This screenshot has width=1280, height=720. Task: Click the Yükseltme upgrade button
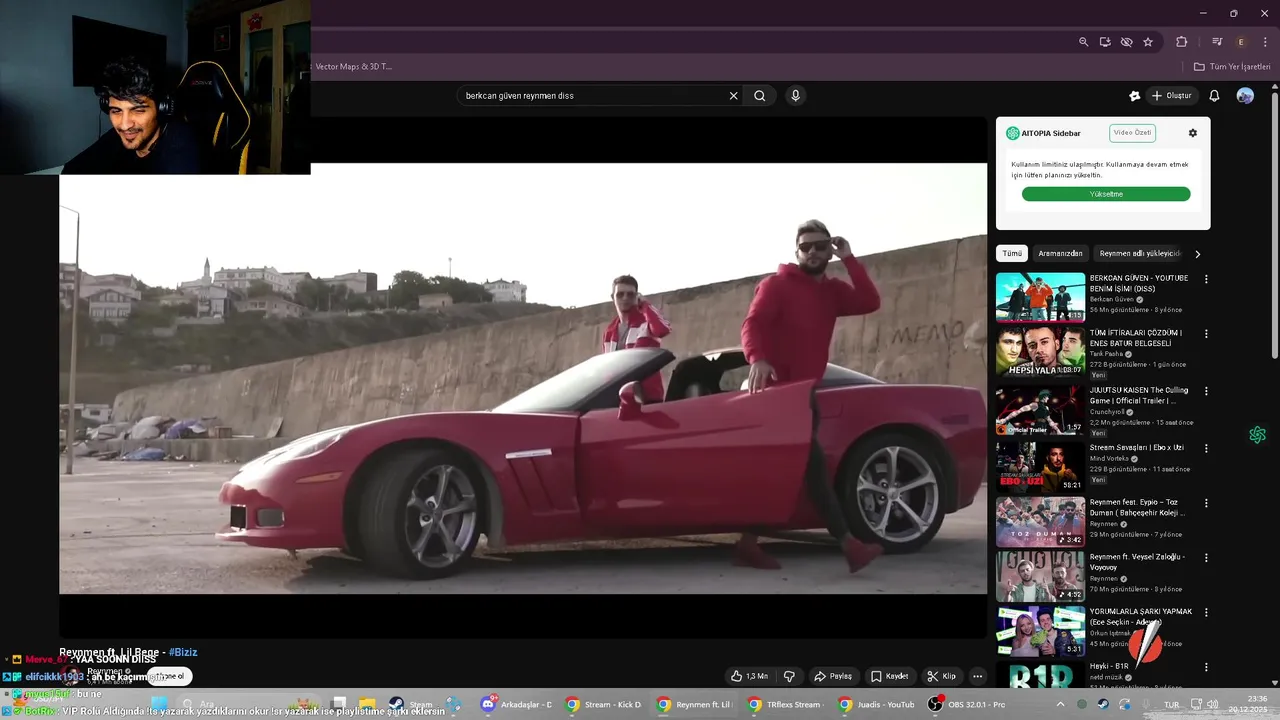[1106, 194]
